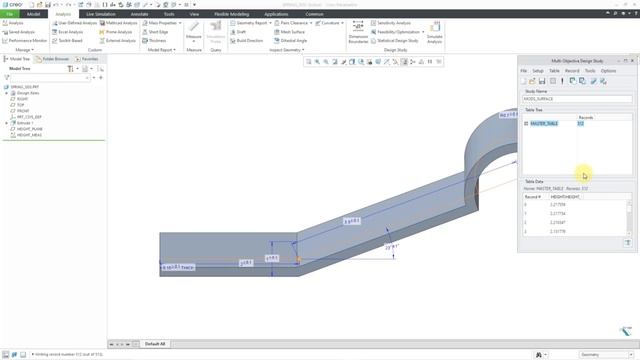The image size is (640, 360).
Task: Expand Pairs Clearance dropdown
Action: pyautogui.click(x=311, y=23)
